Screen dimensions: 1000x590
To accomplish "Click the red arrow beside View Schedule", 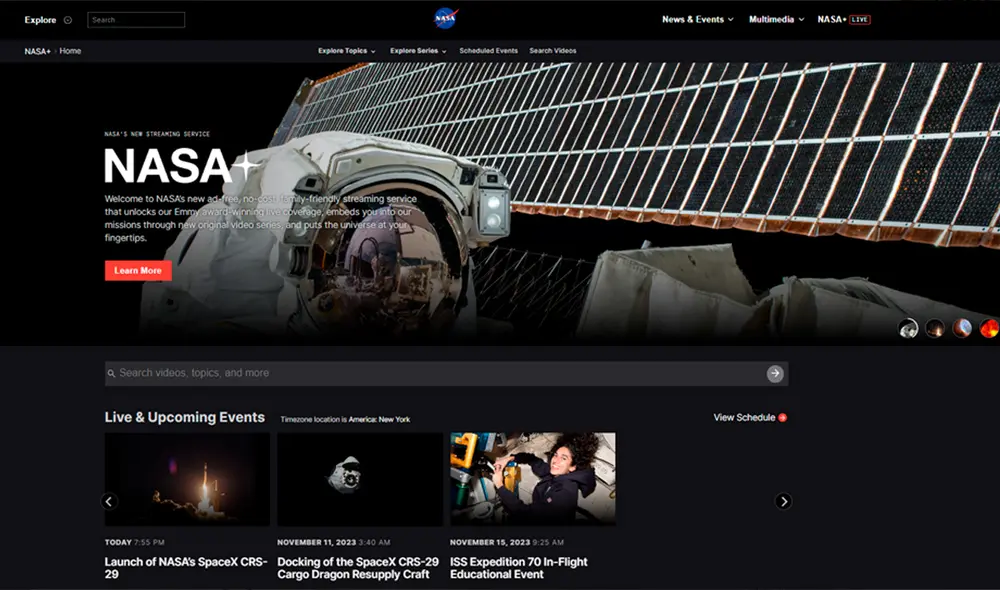I will [x=783, y=417].
